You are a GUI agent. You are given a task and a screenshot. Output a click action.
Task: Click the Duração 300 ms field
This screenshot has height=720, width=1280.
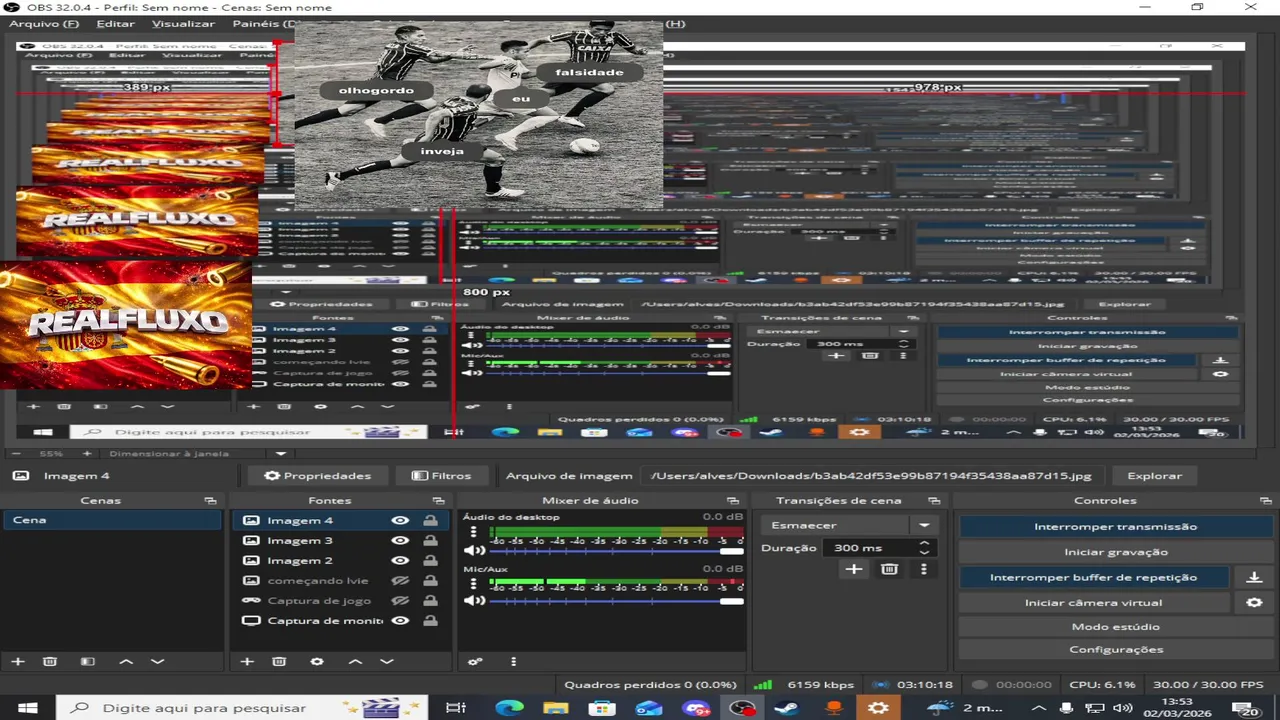coord(868,548)
